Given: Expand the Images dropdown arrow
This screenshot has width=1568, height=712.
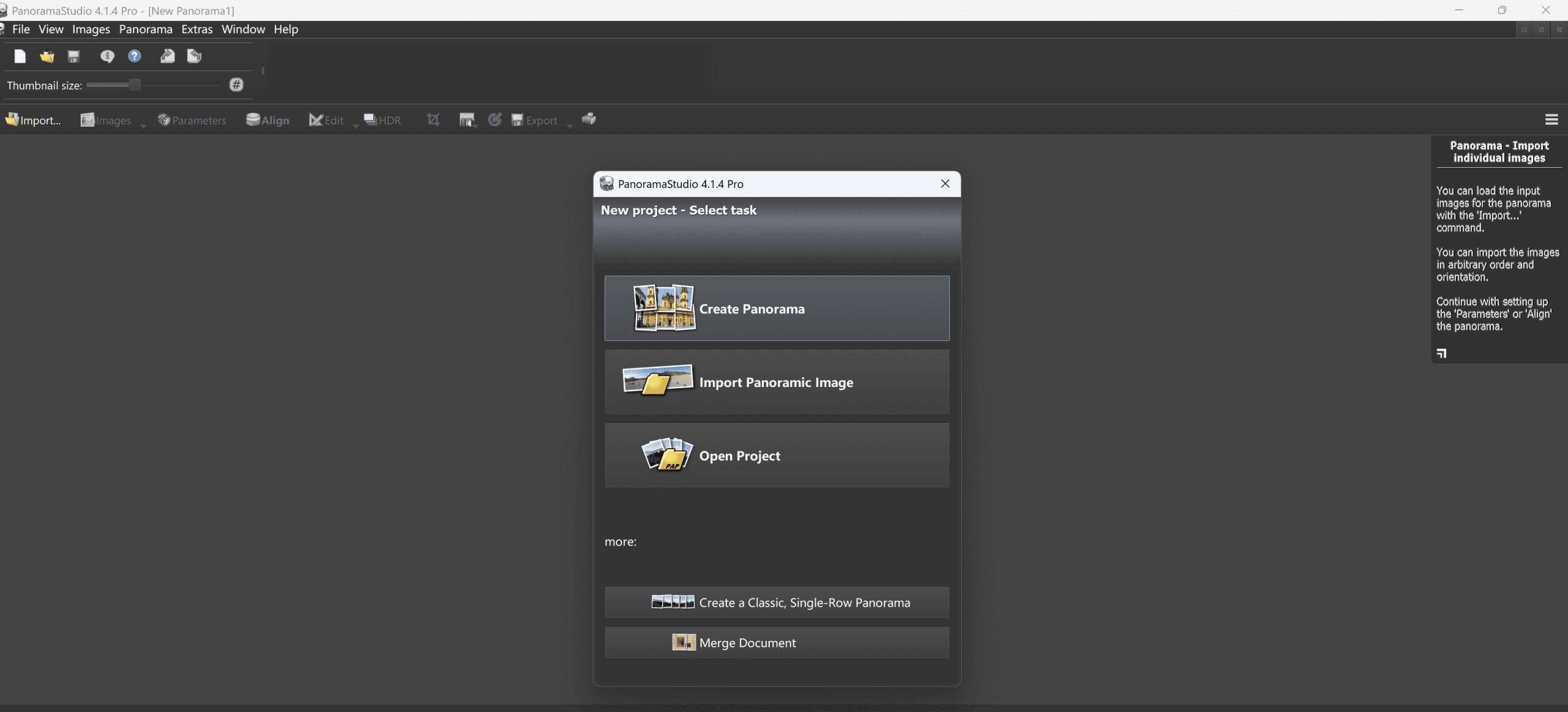Looking at the screenshot, I should coord(143,126).
